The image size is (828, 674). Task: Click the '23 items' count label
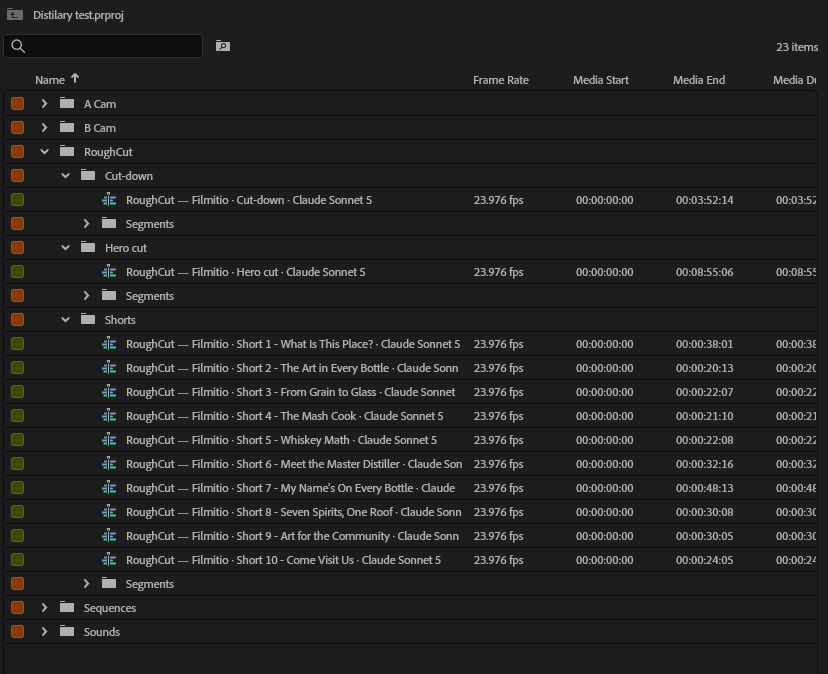tap(797, 47)
